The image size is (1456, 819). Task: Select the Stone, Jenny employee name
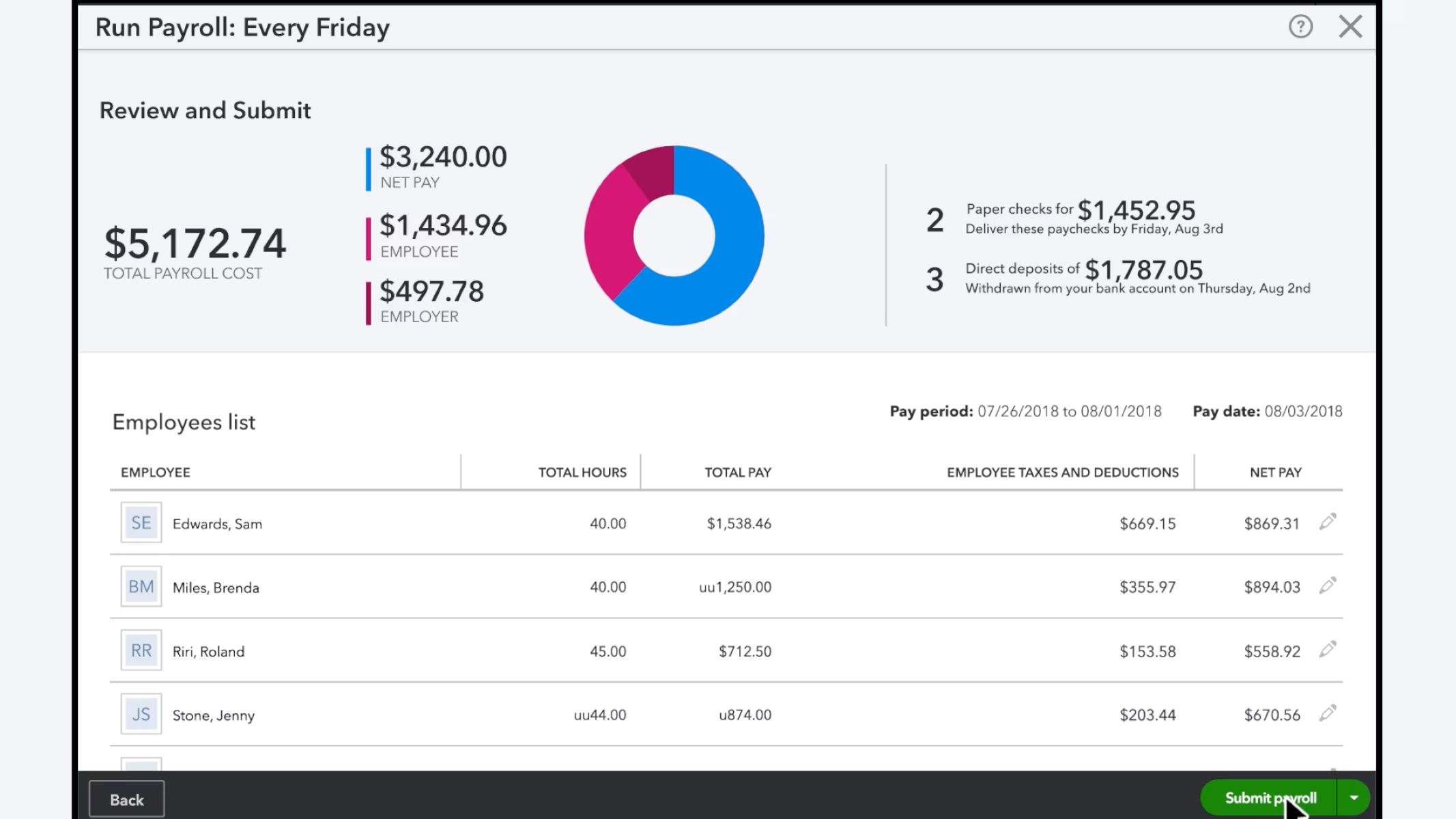214,715
